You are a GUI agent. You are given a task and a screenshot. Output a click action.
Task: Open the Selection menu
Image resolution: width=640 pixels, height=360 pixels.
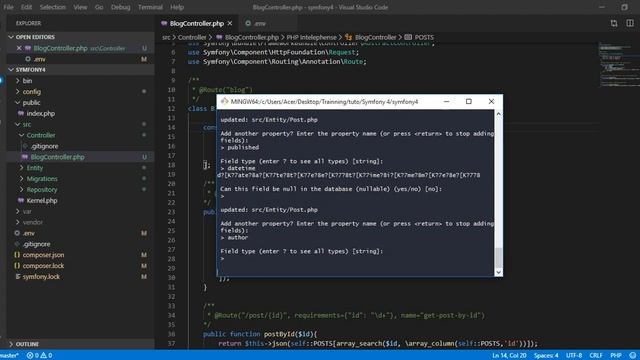pyautogui.click(x=53, y=7)
